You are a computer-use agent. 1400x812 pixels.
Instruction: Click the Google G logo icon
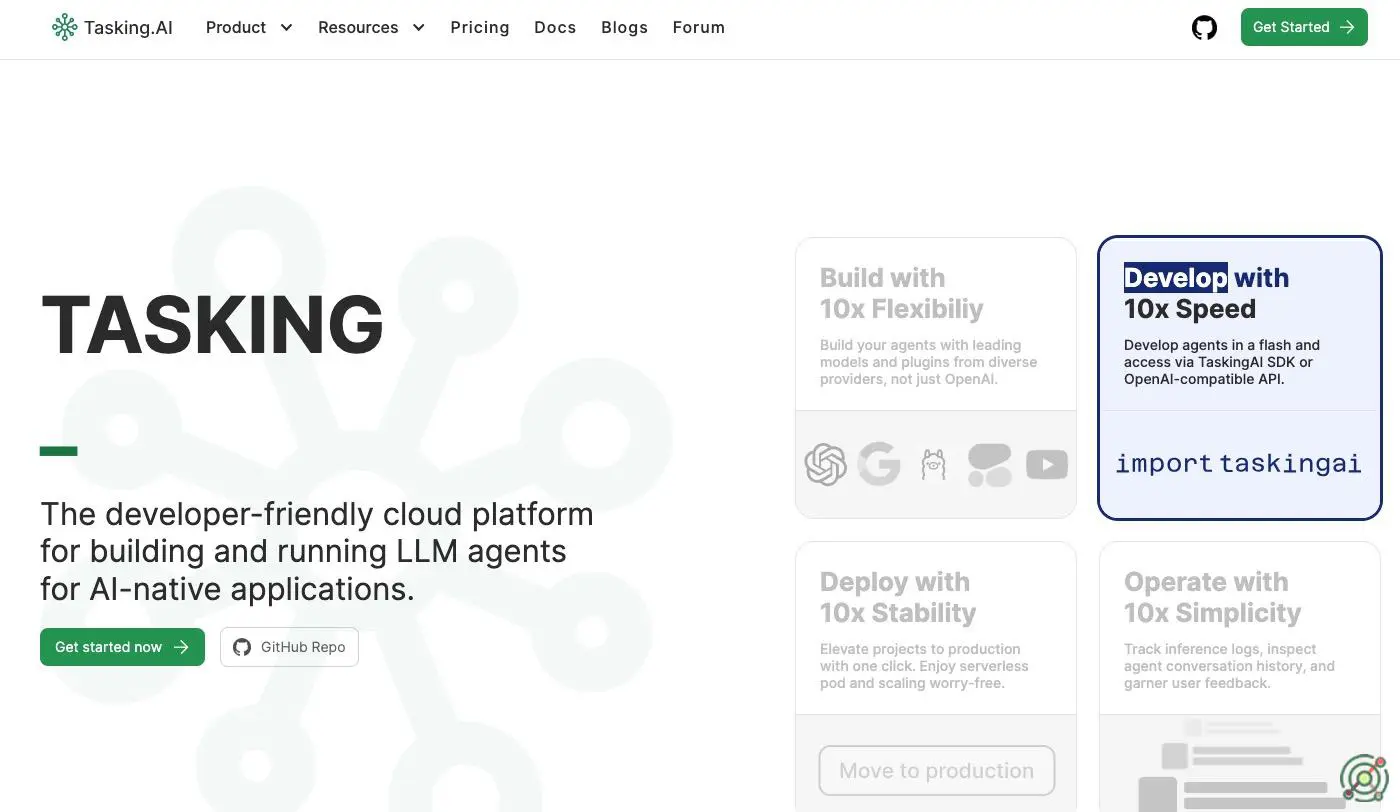click(879, 464)
